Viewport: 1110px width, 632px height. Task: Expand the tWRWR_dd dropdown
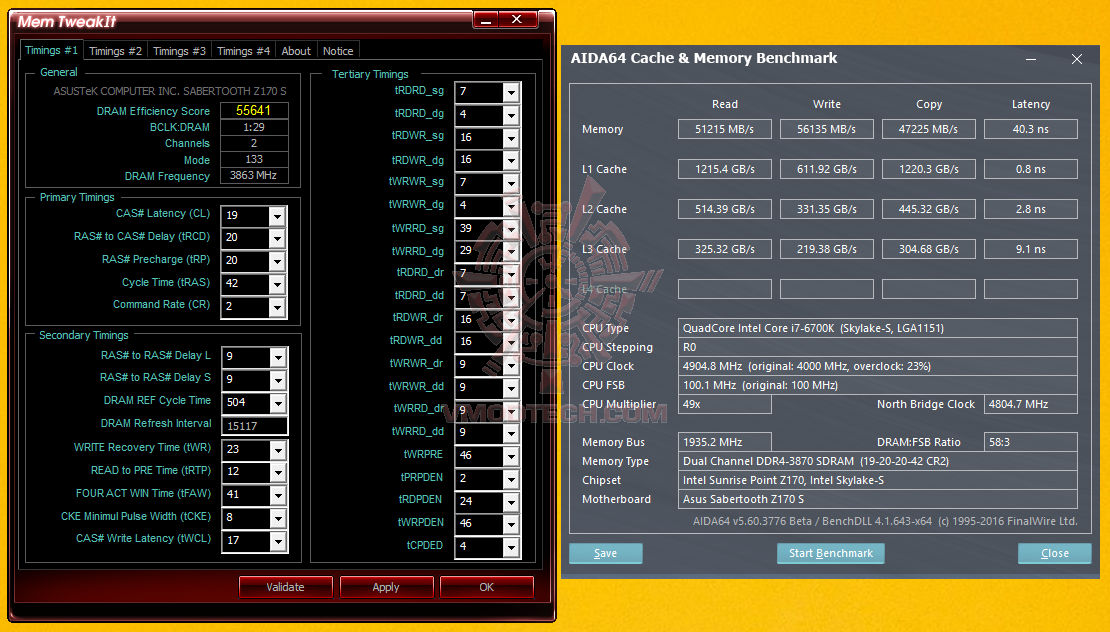(511, 389)
